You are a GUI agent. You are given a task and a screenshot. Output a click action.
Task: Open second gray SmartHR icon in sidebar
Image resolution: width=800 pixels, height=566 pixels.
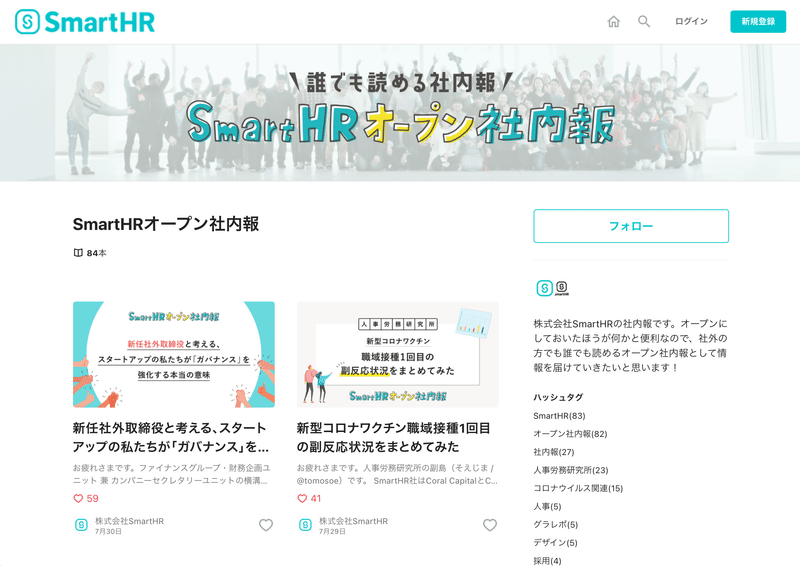tap(562, 288)
